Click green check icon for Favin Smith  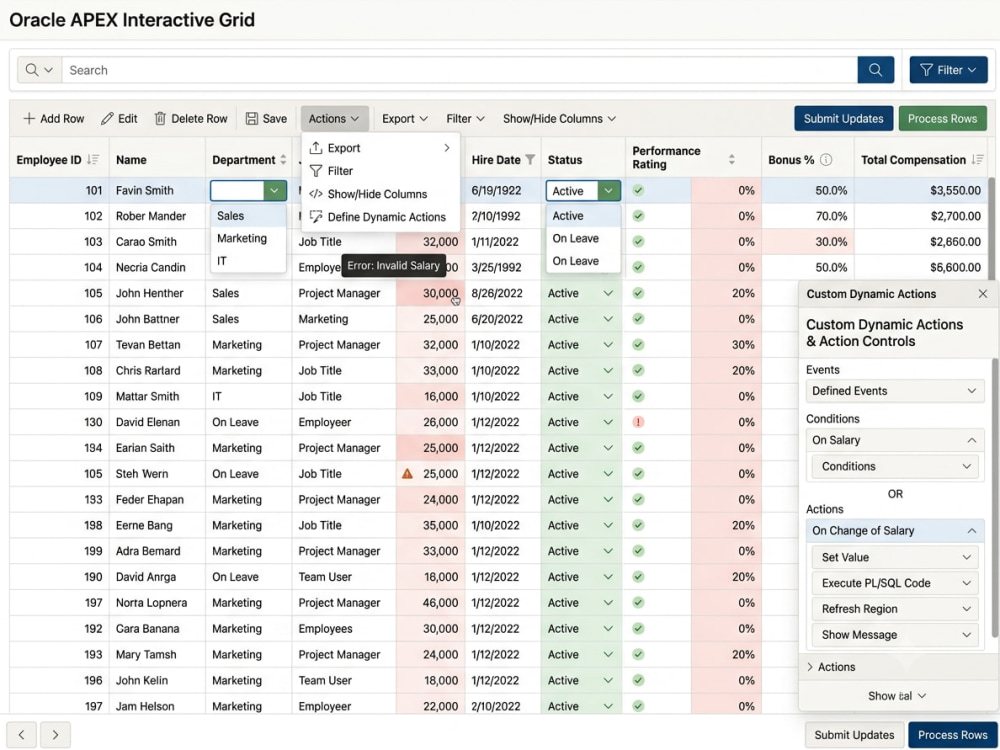tap(638, 190)
